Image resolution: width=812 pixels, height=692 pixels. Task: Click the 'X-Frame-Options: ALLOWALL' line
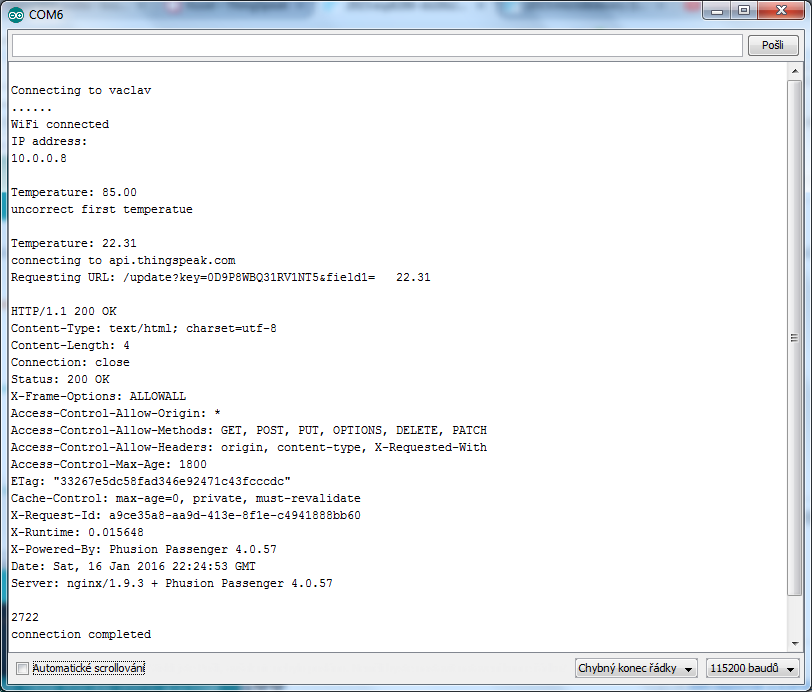point(98,396)
